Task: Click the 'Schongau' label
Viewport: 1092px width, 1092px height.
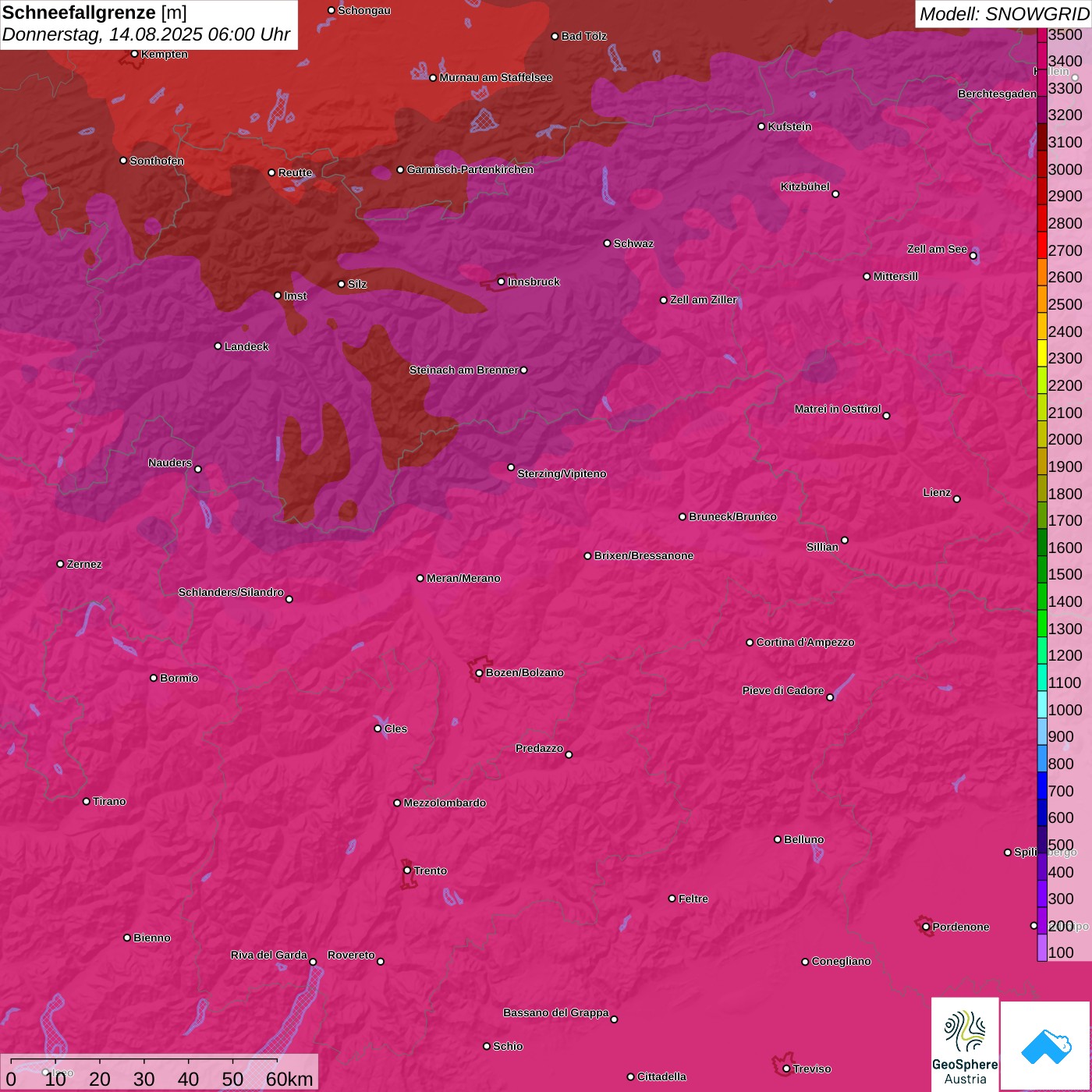Action: click(364, 10)
